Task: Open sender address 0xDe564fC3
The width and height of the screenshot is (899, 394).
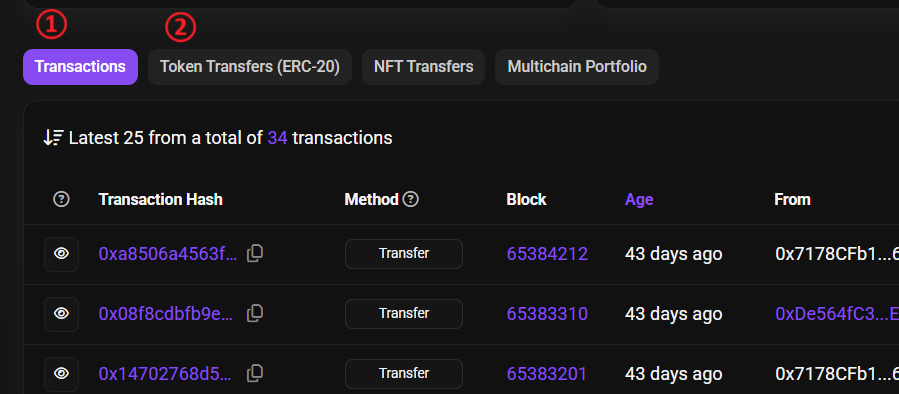Action: [x=836, y=314]
